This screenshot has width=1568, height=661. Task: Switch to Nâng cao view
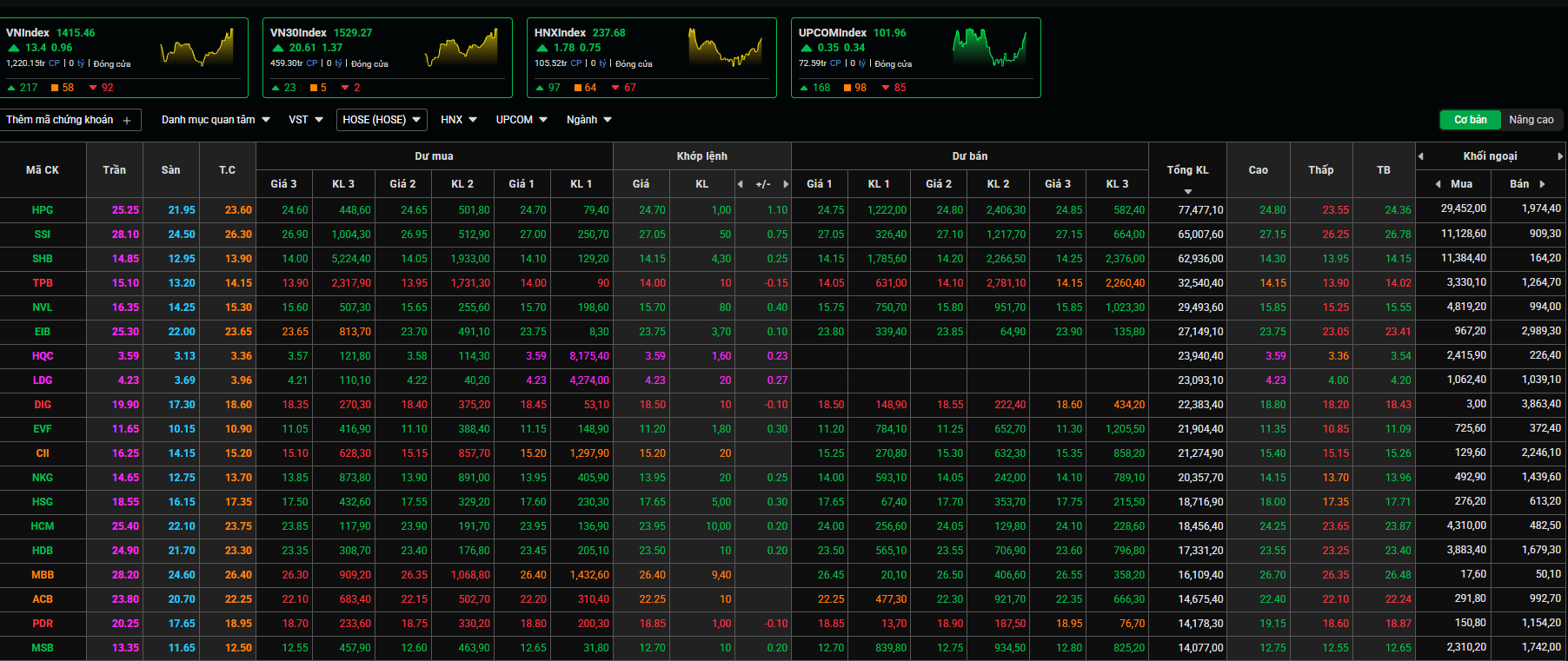click(x=1531, y=120)
